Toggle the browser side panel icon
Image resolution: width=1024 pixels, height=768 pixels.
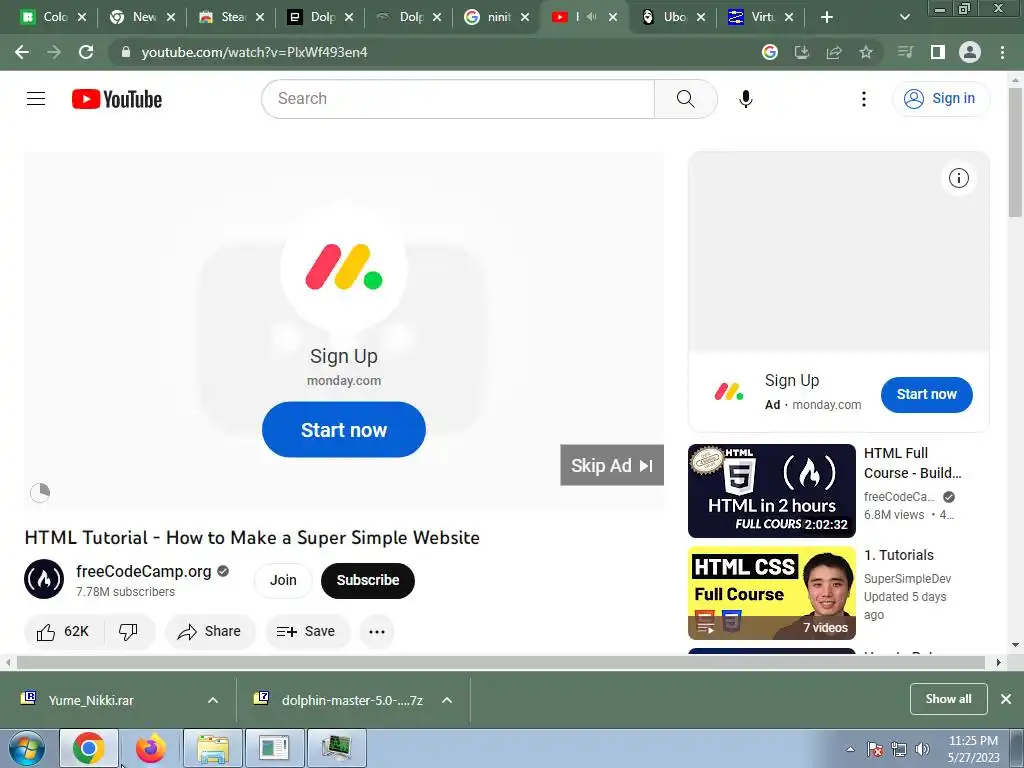(938, 52)
